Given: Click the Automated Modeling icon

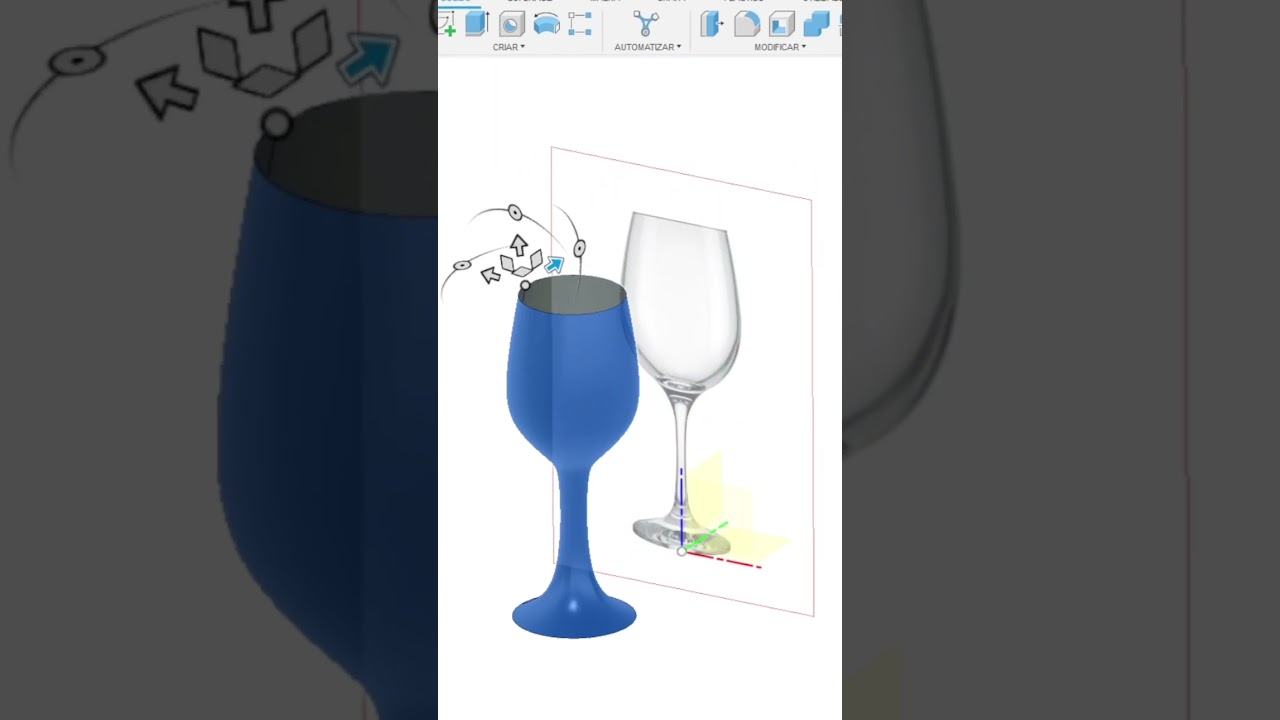Looking at the screenshot, I should (x=646, y=24).
